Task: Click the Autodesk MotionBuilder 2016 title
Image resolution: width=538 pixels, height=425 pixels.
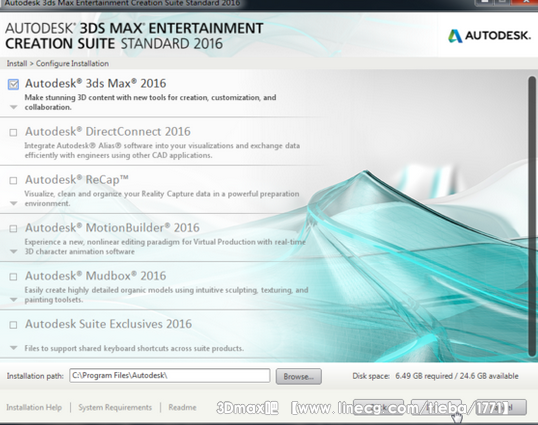Action: coord(112,227)
